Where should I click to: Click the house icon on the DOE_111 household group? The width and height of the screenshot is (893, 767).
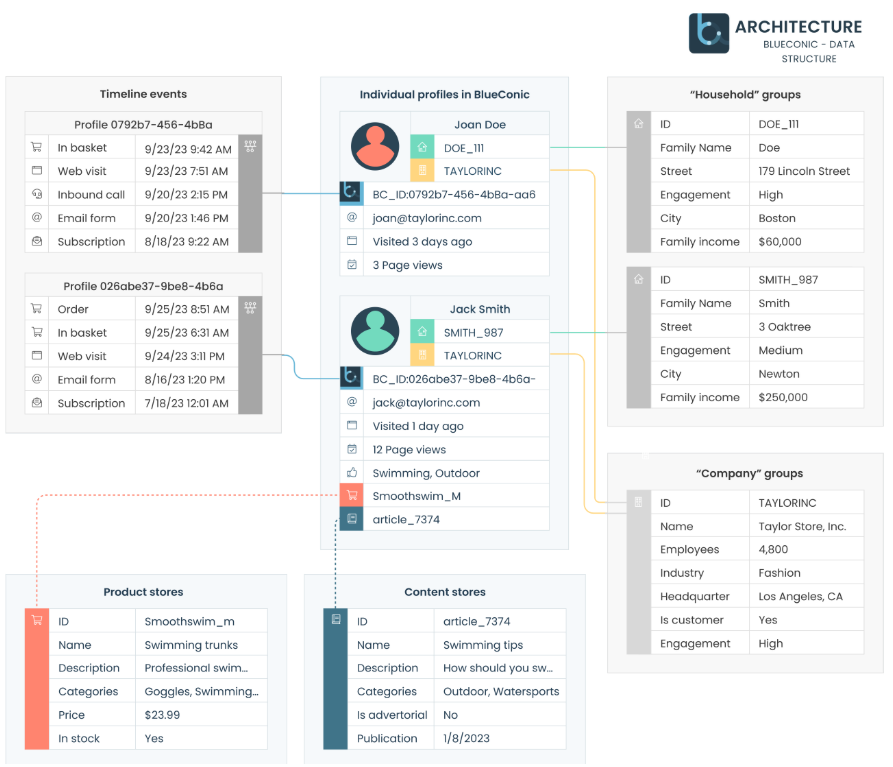click(638, 123)
